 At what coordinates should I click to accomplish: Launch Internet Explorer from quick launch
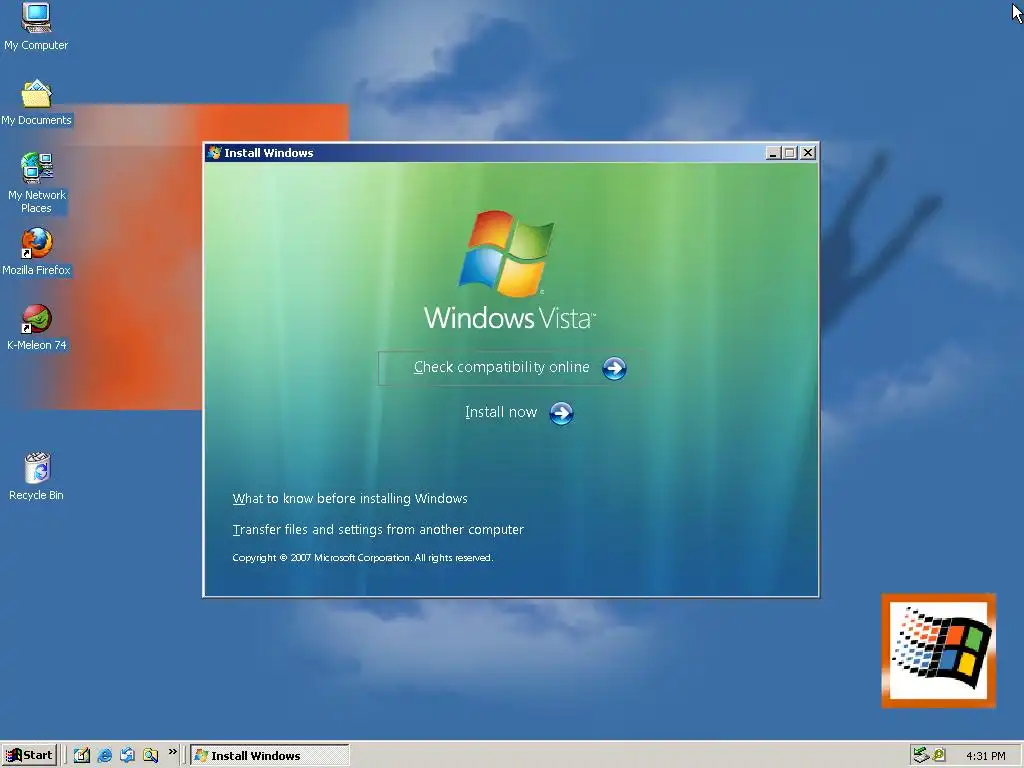104,756
